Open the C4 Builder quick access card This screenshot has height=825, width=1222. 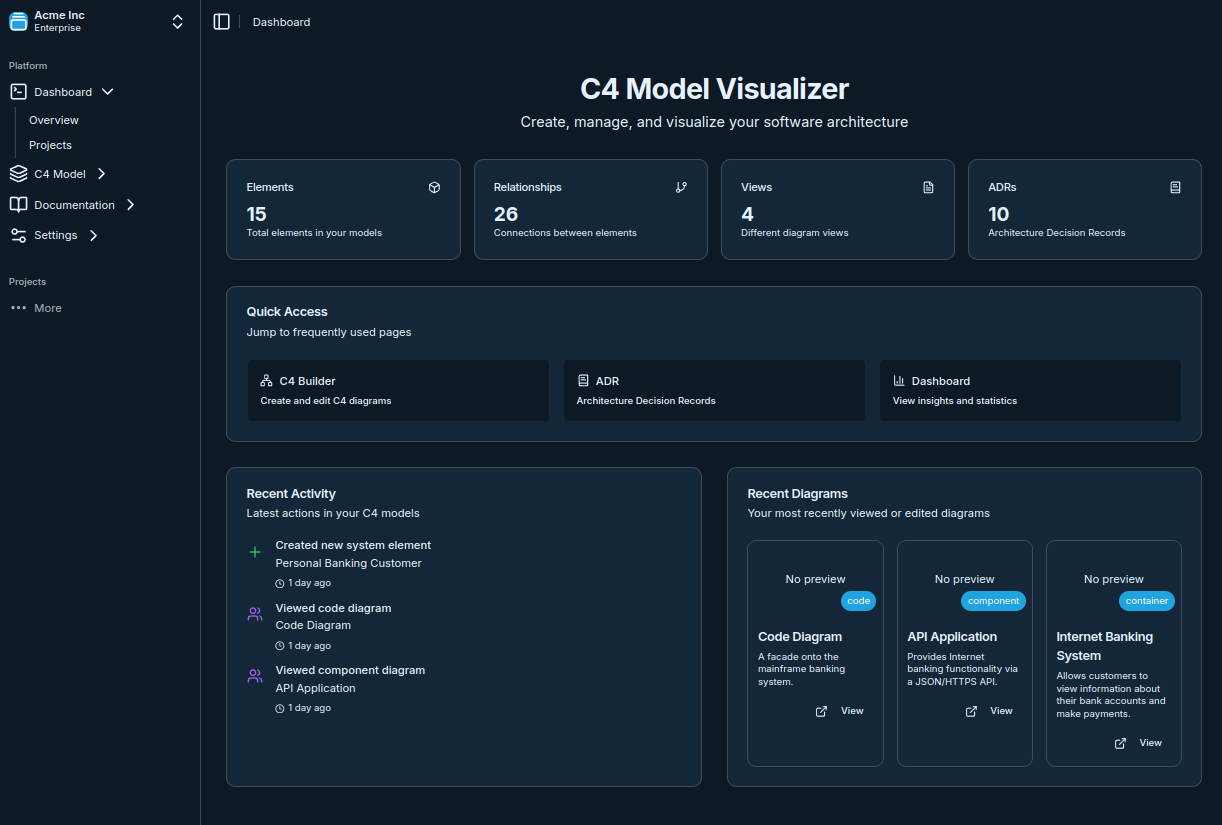click(x=398, y=390)
